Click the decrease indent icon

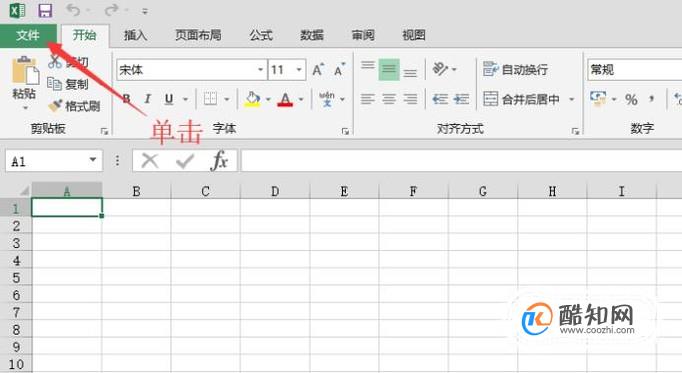[x=440, y=99]
